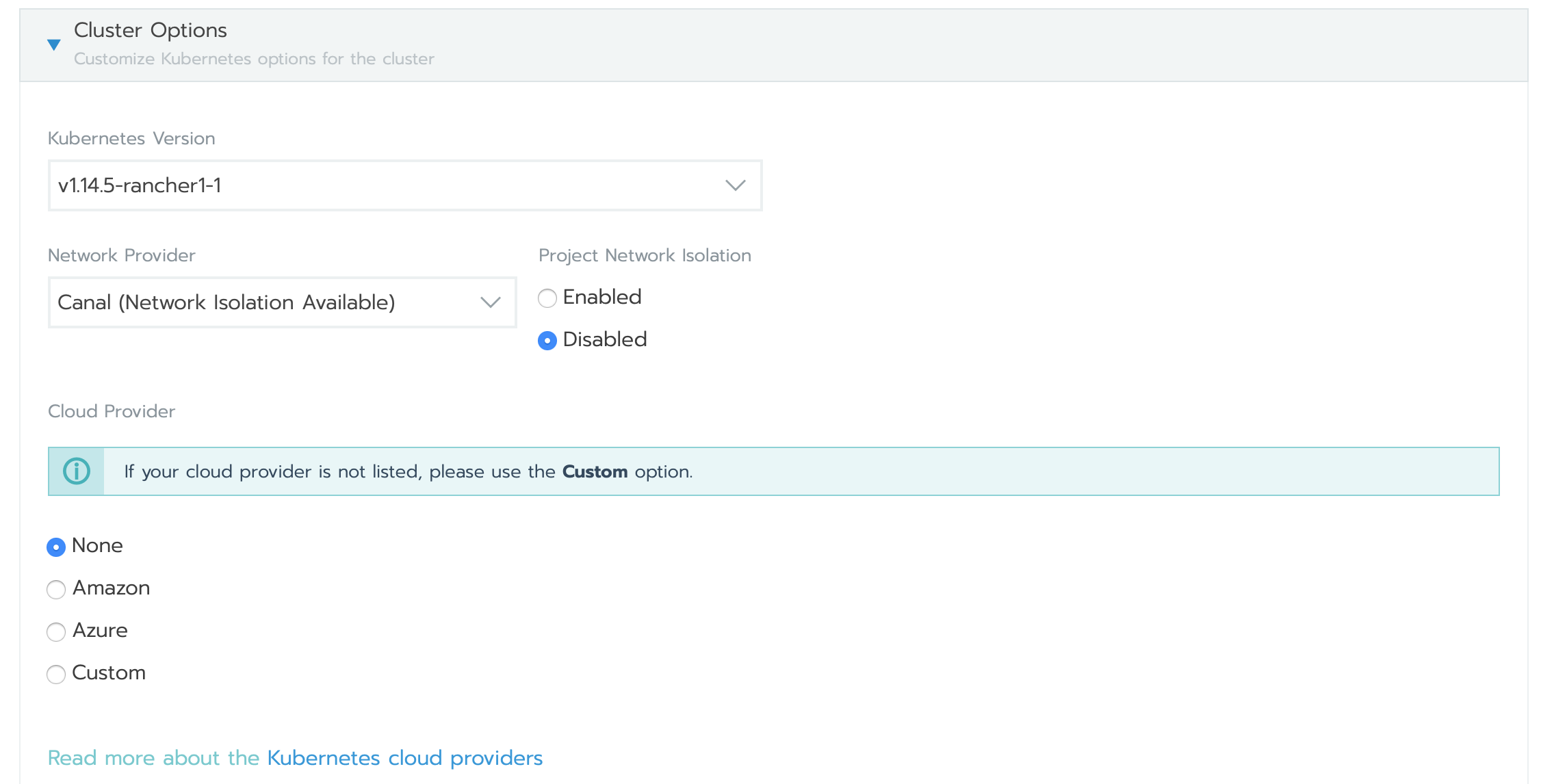Click the Amazon label text
This screenshot has width=1541, height=784.
pos(112,588)
